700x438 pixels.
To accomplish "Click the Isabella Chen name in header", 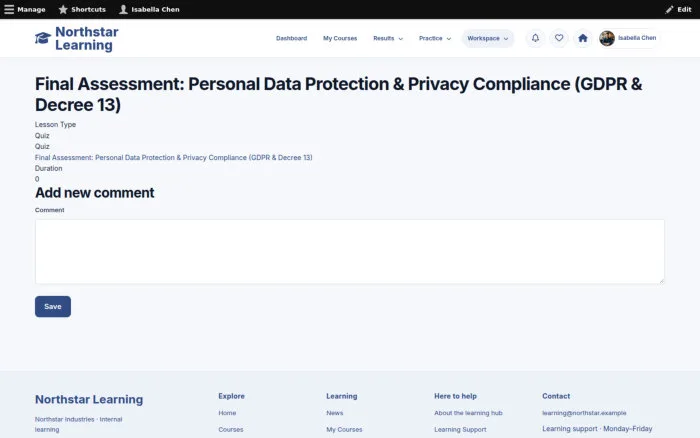I will point(637,38).
